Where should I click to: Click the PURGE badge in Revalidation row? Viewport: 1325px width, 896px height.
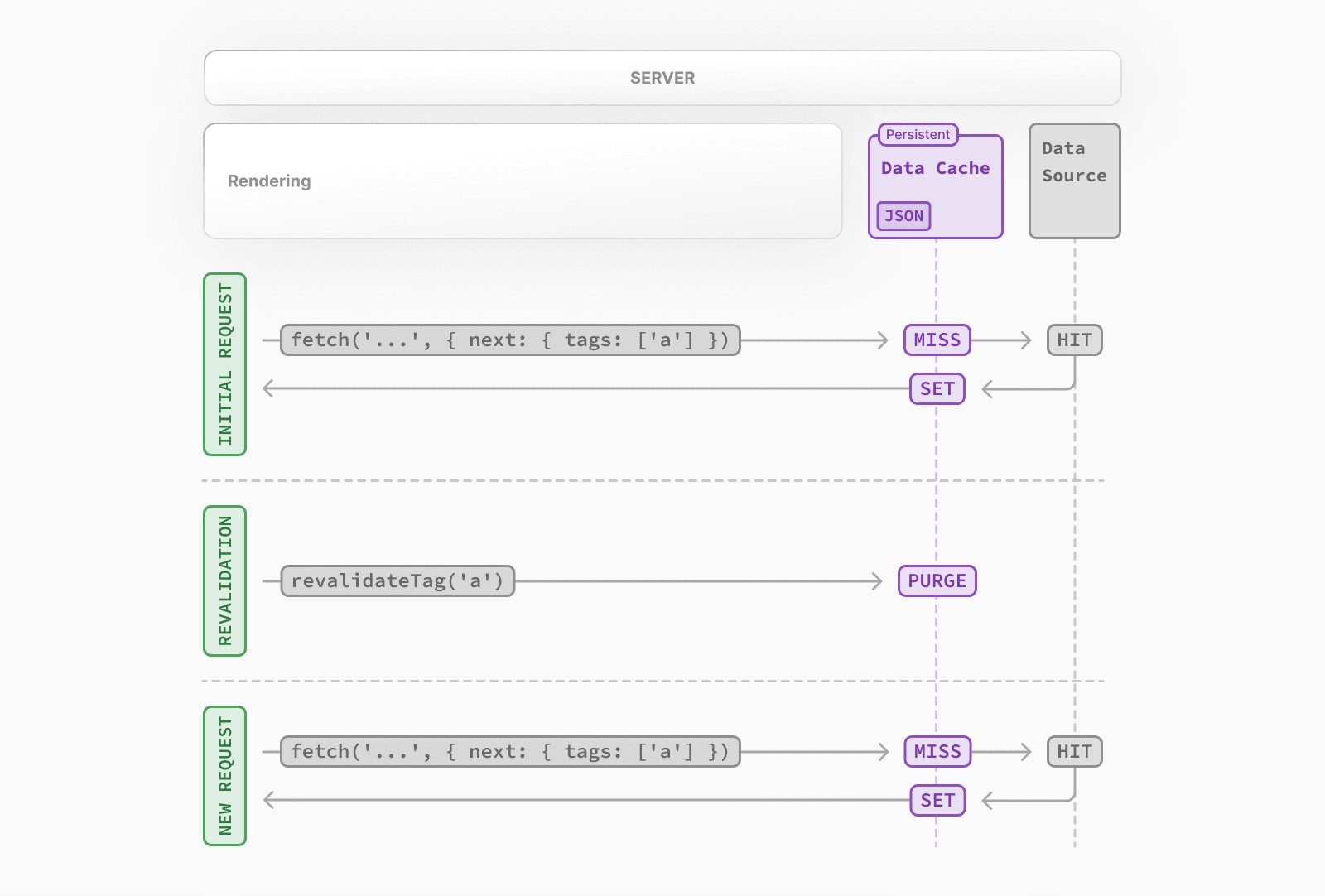pos(936,580)
